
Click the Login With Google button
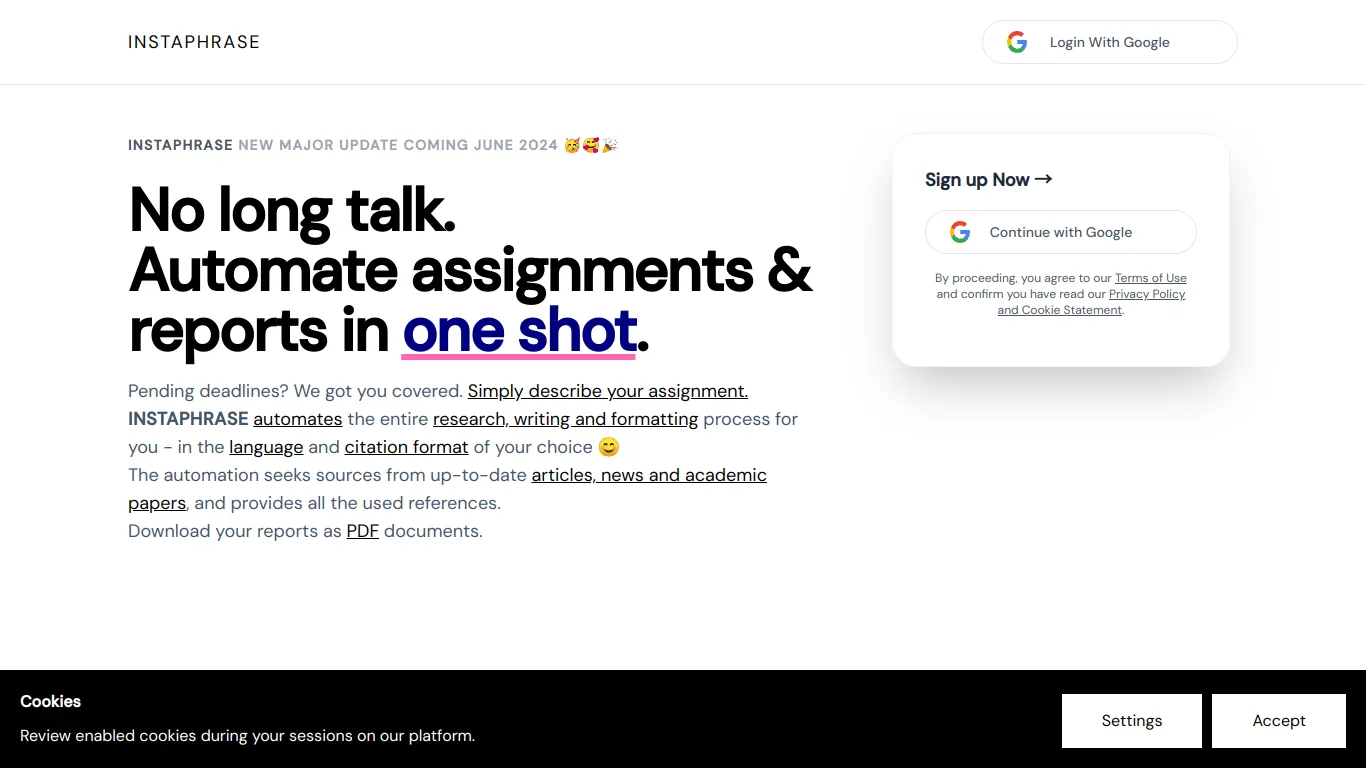pyautogui.click(x=1110, y=42)
